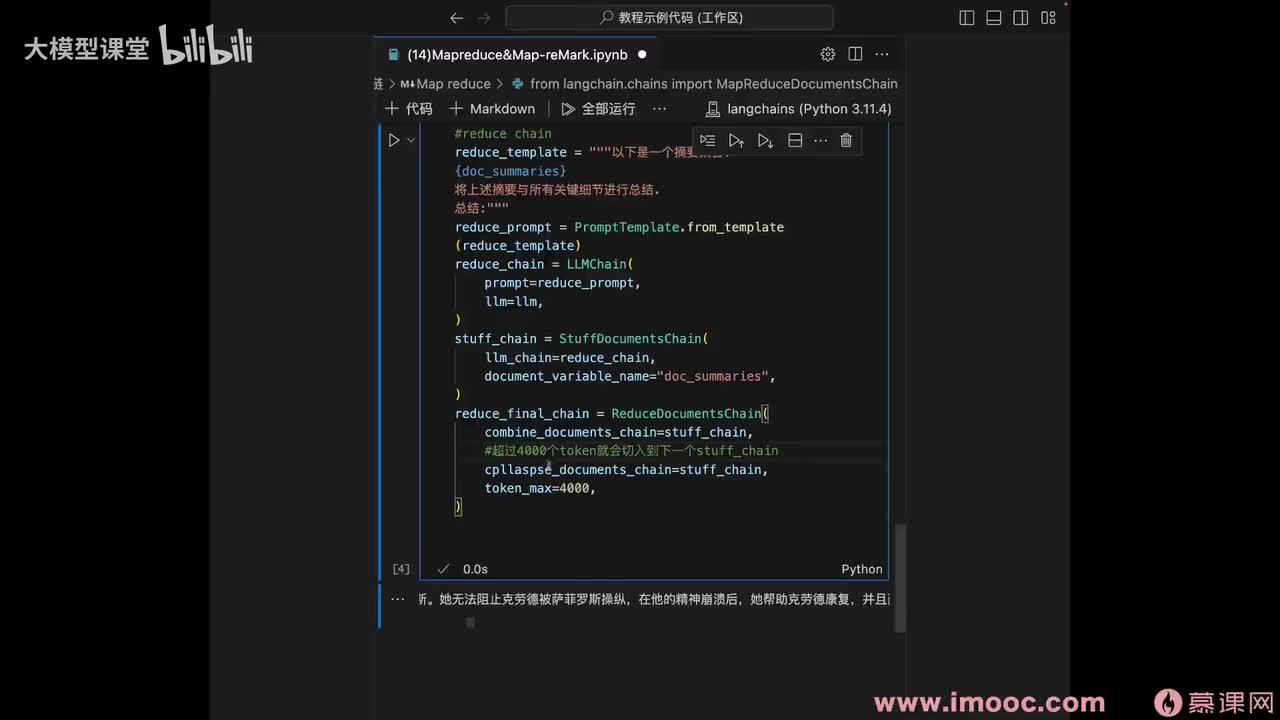This screenshot has height=720, width=1280.
Task: Click the #reduce chain comment
Action: coord(503,133)
